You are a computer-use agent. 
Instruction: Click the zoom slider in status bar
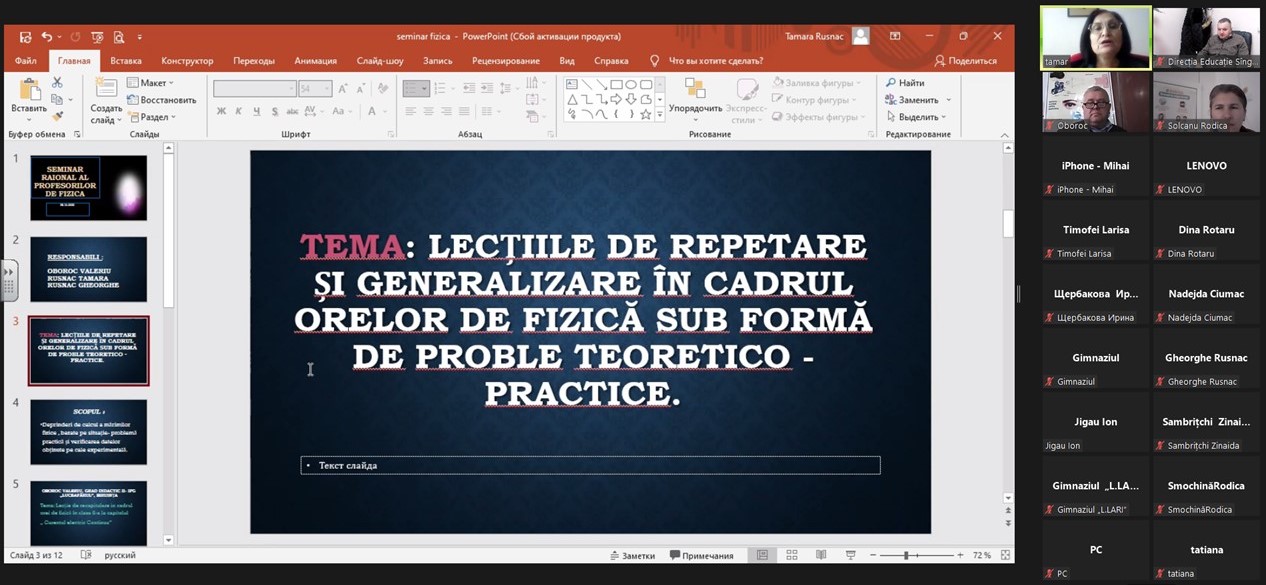(x=906, y=555)
